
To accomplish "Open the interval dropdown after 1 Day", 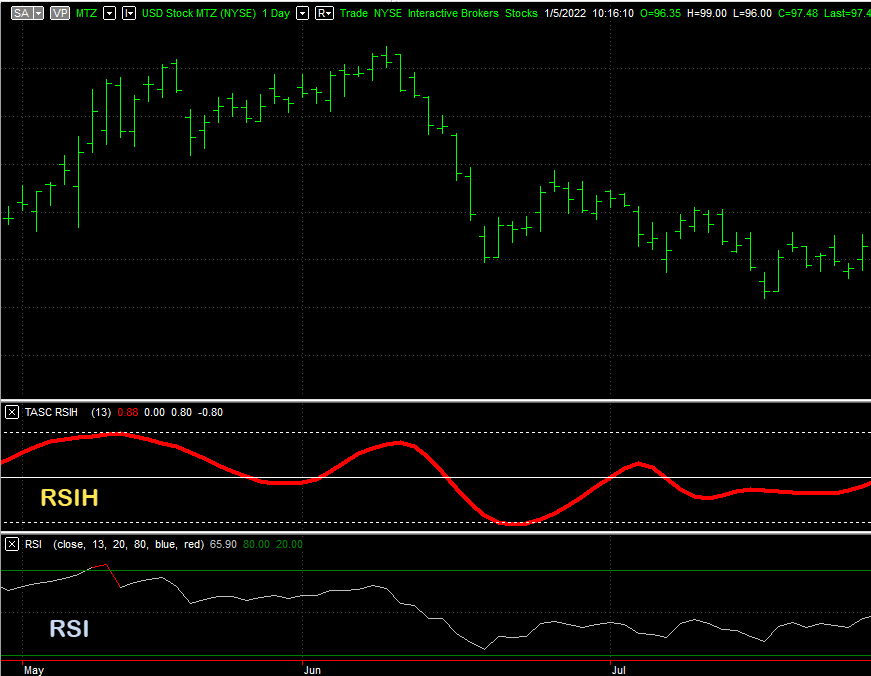I will point(302,13).
